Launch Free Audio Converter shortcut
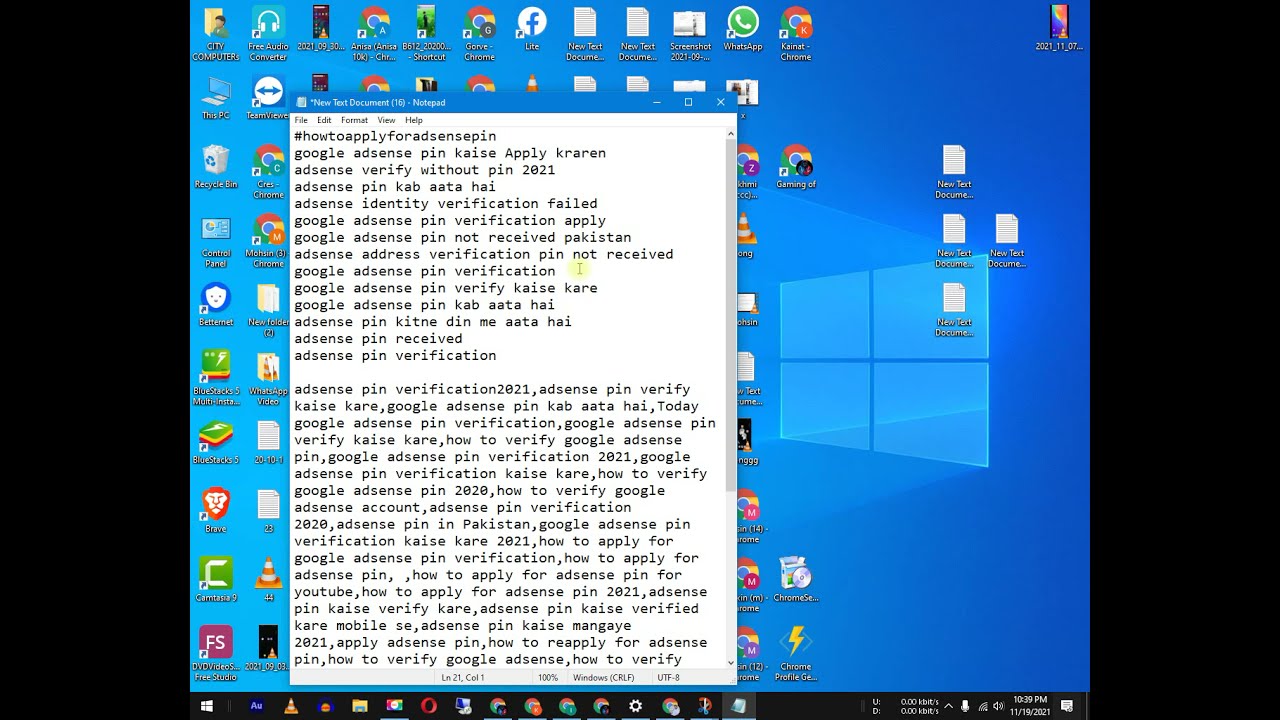This screenshot has height=720, width=1280. (268, 34)
